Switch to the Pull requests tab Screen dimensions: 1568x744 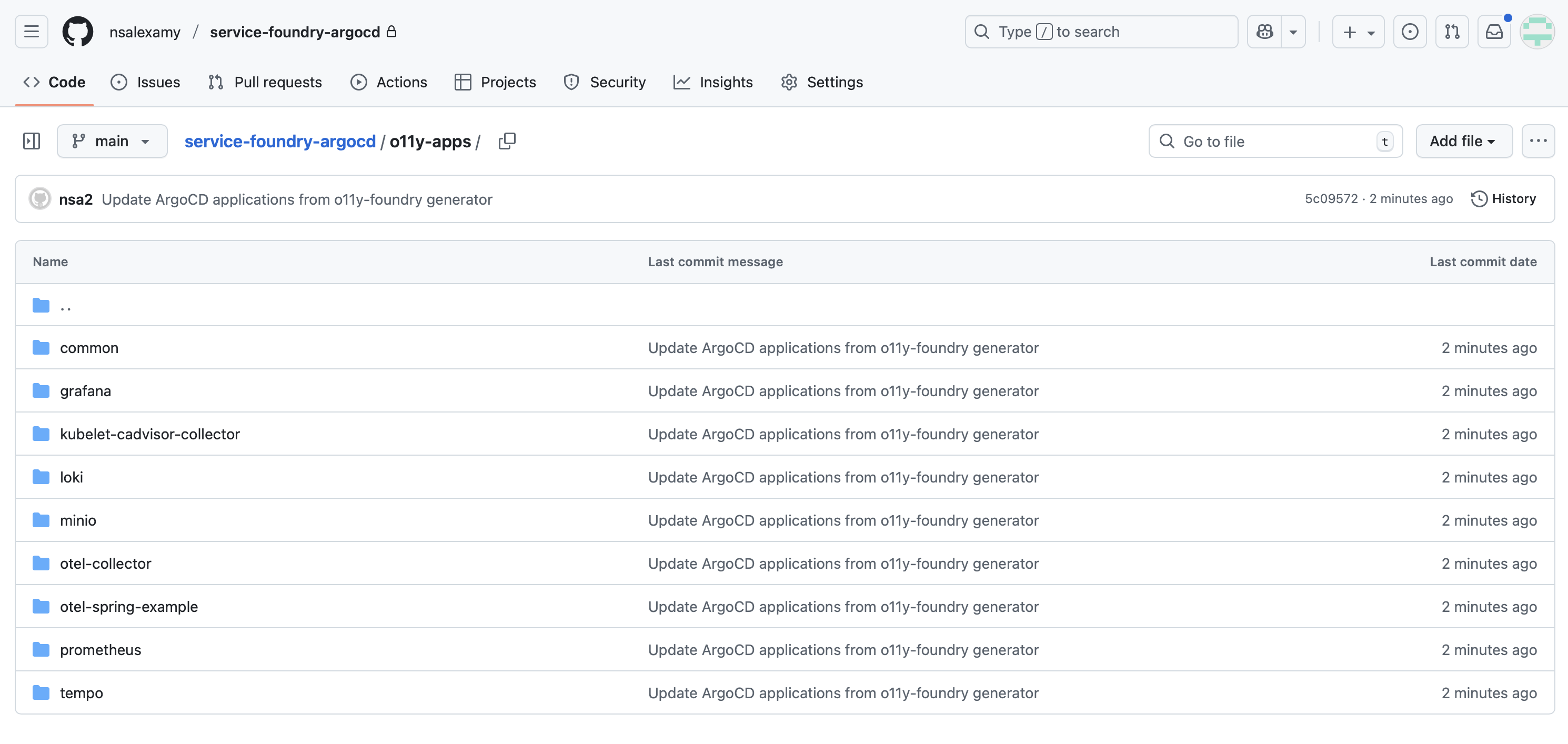(x=265, y=82)
